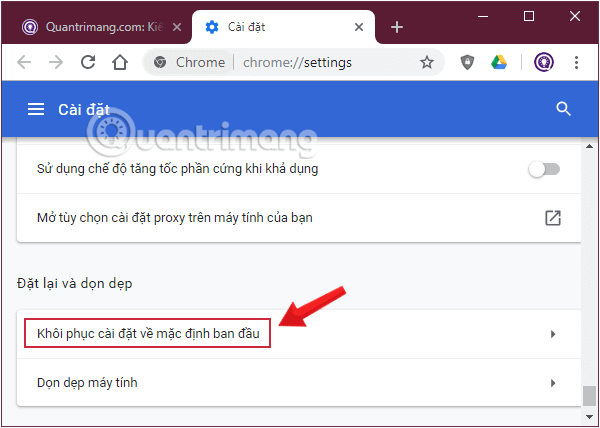
Task: Expand Dọn dẹp máy tính arrow
Action: pos(553,383)
